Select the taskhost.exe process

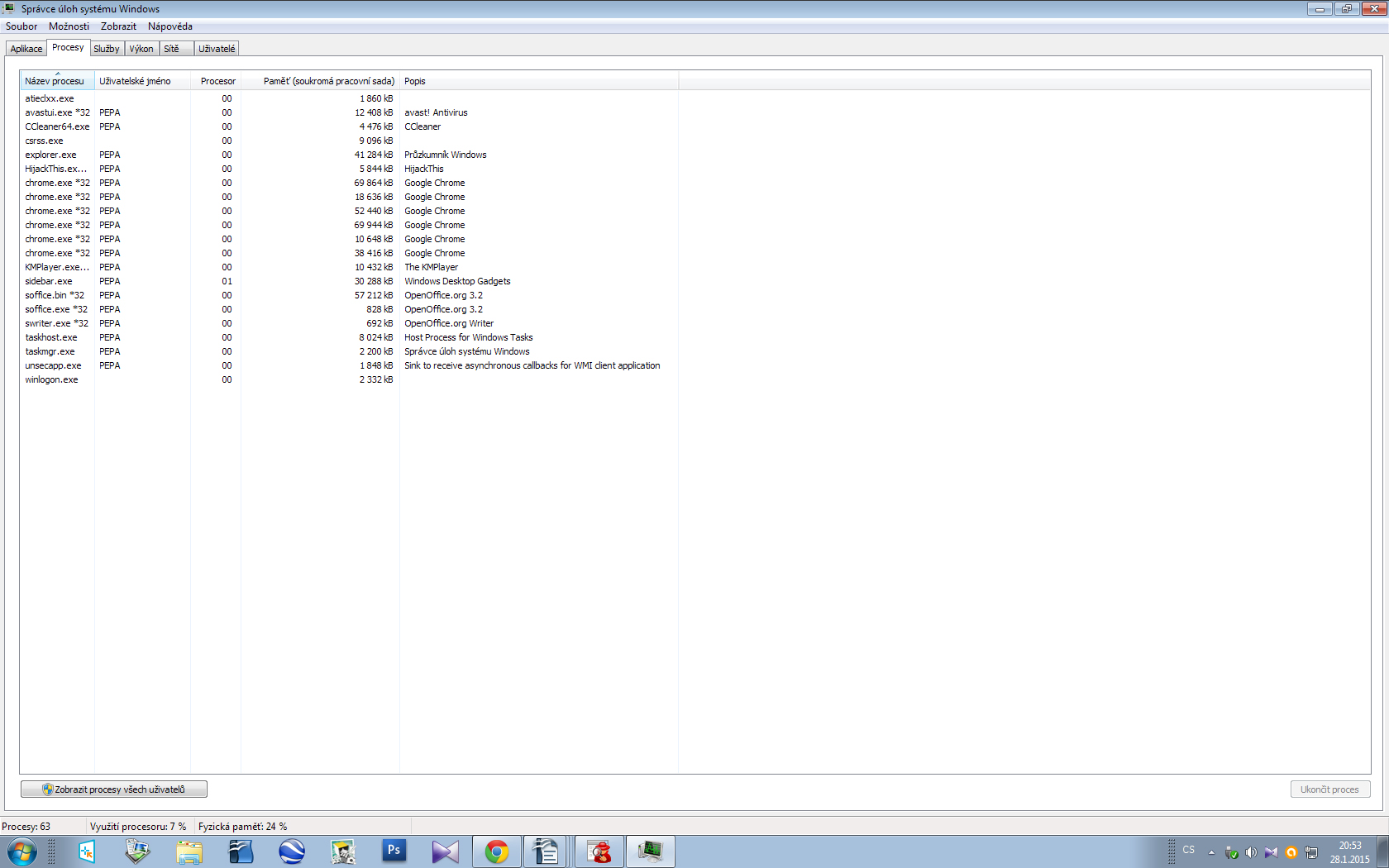tap(349, 337)
